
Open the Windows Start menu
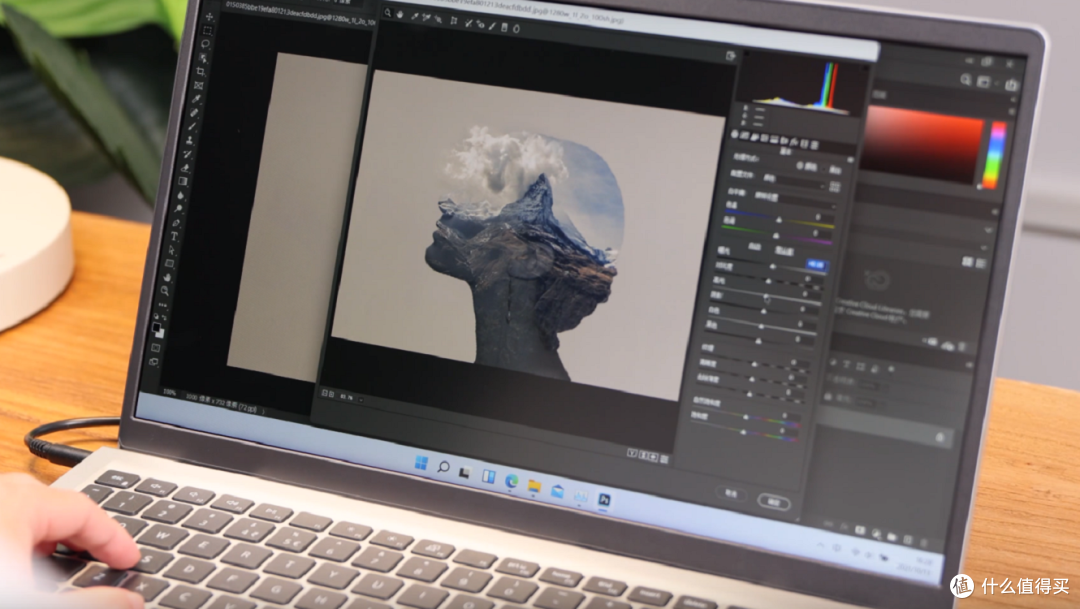pos(421,462)
